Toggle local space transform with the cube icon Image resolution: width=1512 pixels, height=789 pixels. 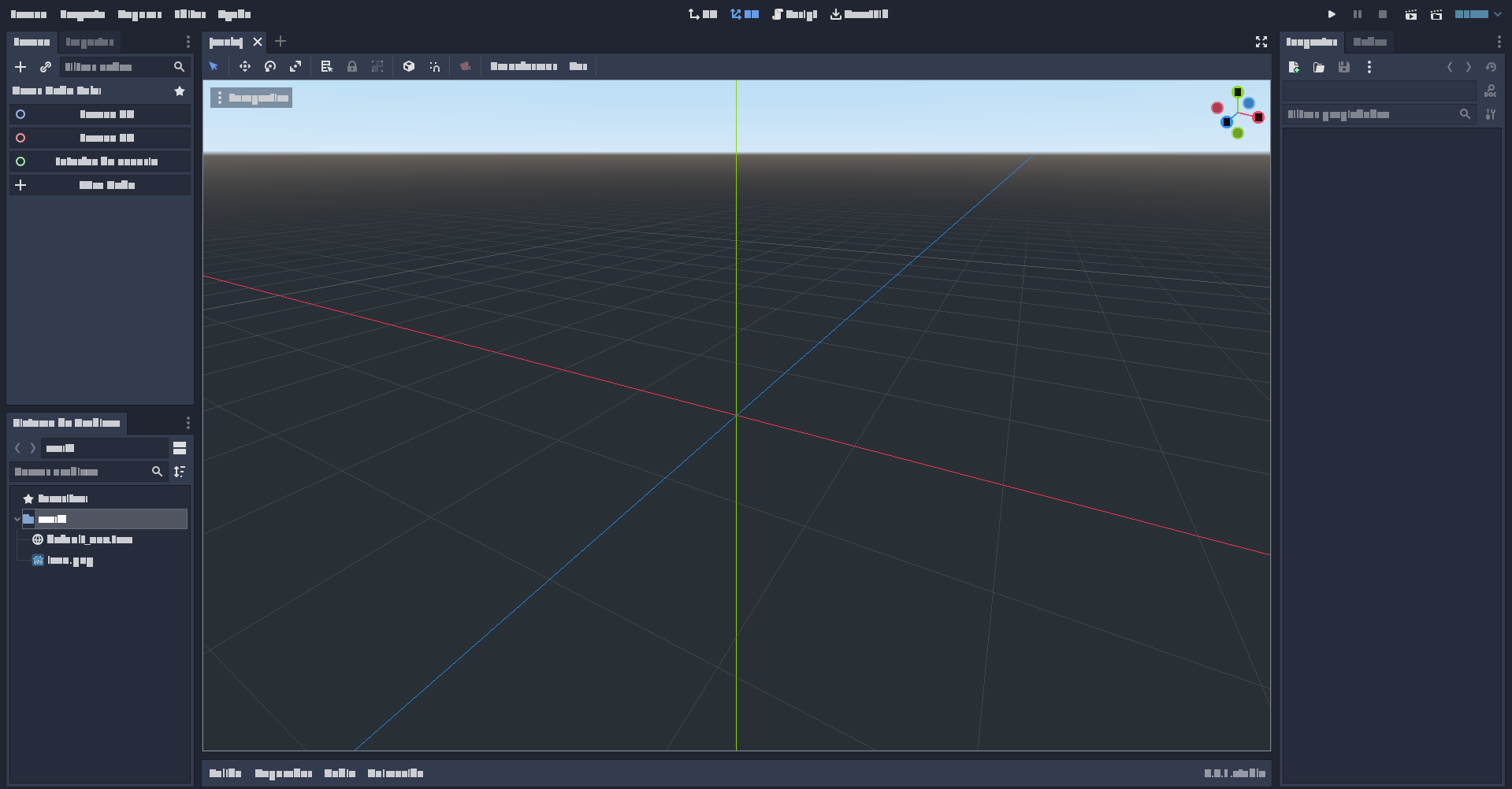tap(409, 66)
